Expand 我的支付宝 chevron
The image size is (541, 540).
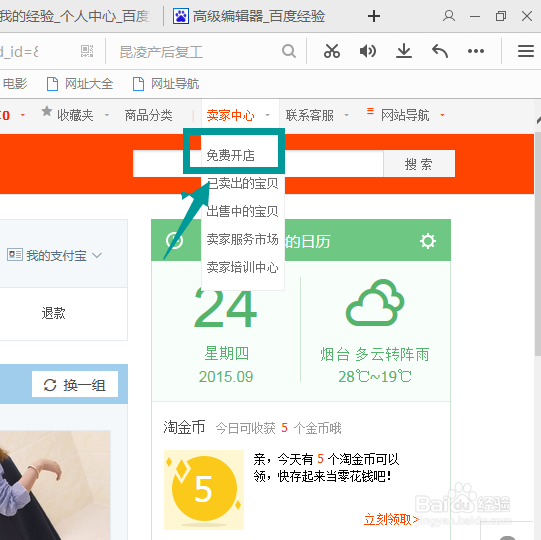(x=97, y=255)
